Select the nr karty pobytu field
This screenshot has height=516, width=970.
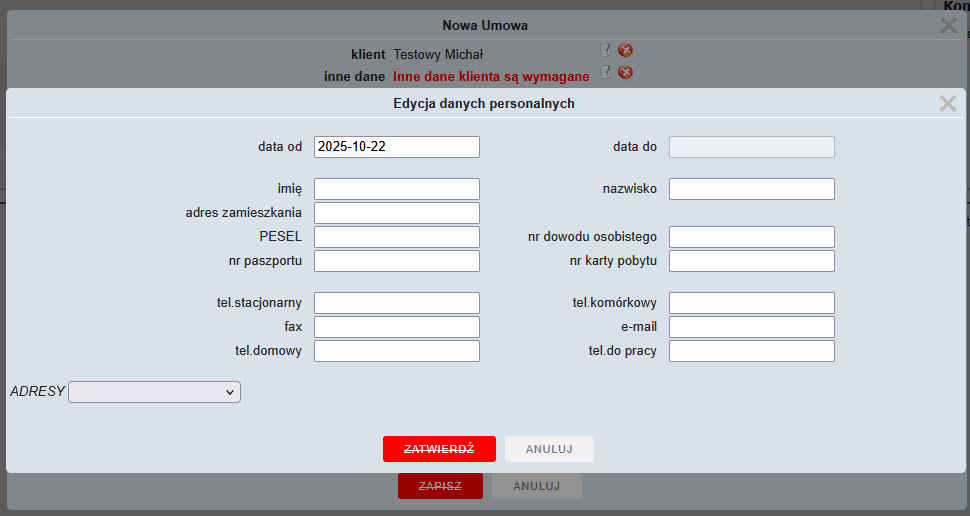click(751, 261)
